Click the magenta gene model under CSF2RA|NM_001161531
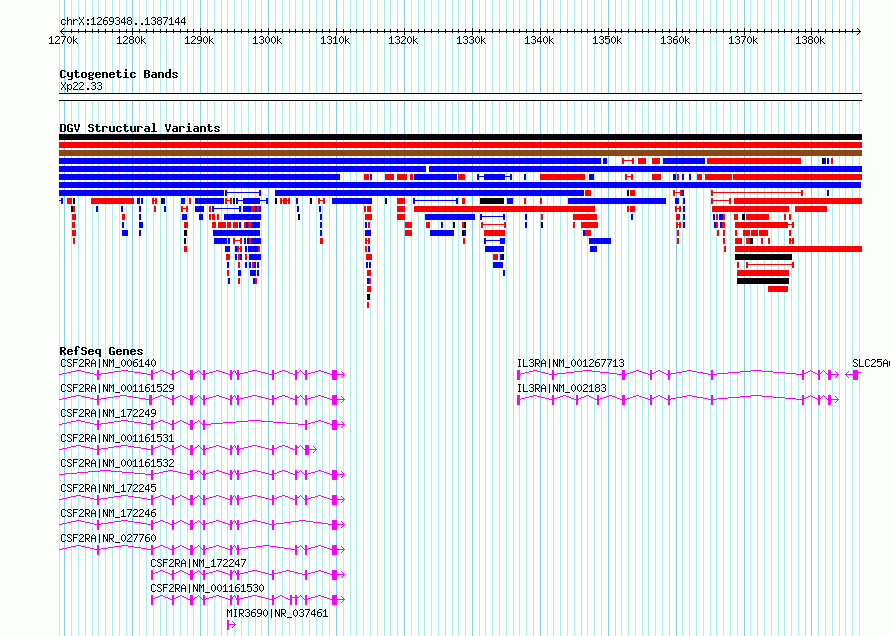 [188, 450]
